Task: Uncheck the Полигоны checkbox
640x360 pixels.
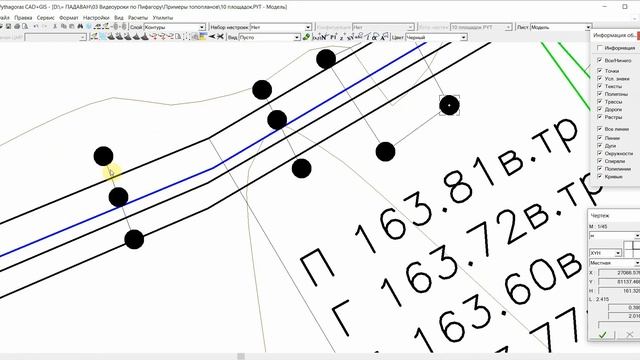Action: 600,94
